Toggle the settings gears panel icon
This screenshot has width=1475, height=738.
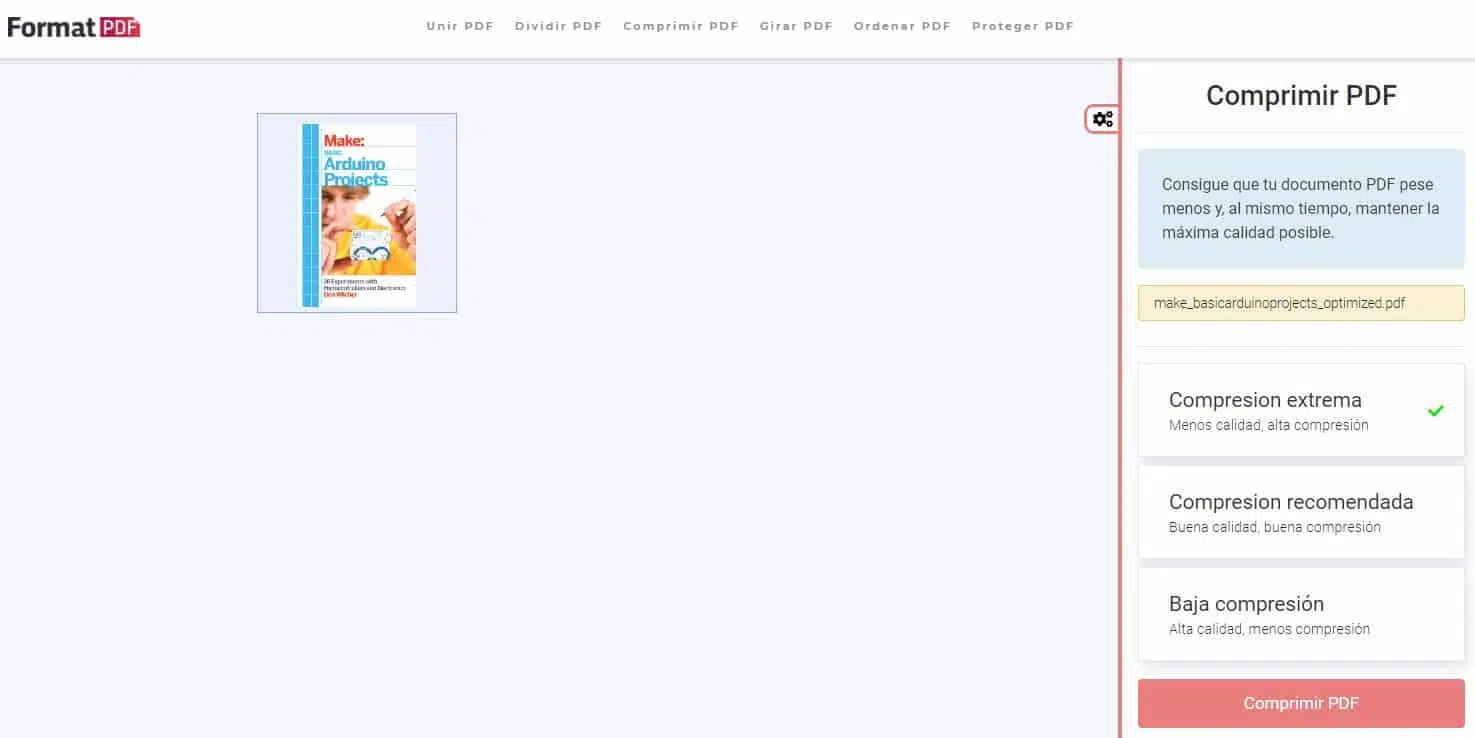coord(1102,119)
